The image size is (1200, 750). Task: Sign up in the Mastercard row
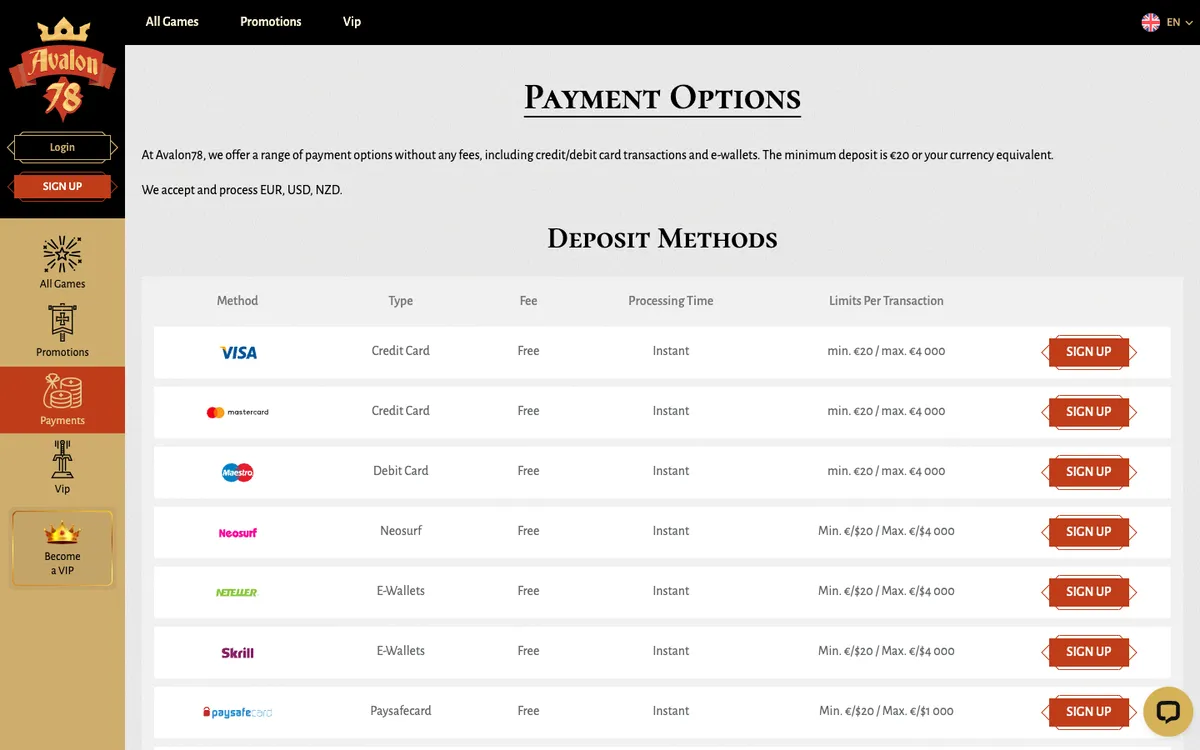click(x=1089, y=412)
